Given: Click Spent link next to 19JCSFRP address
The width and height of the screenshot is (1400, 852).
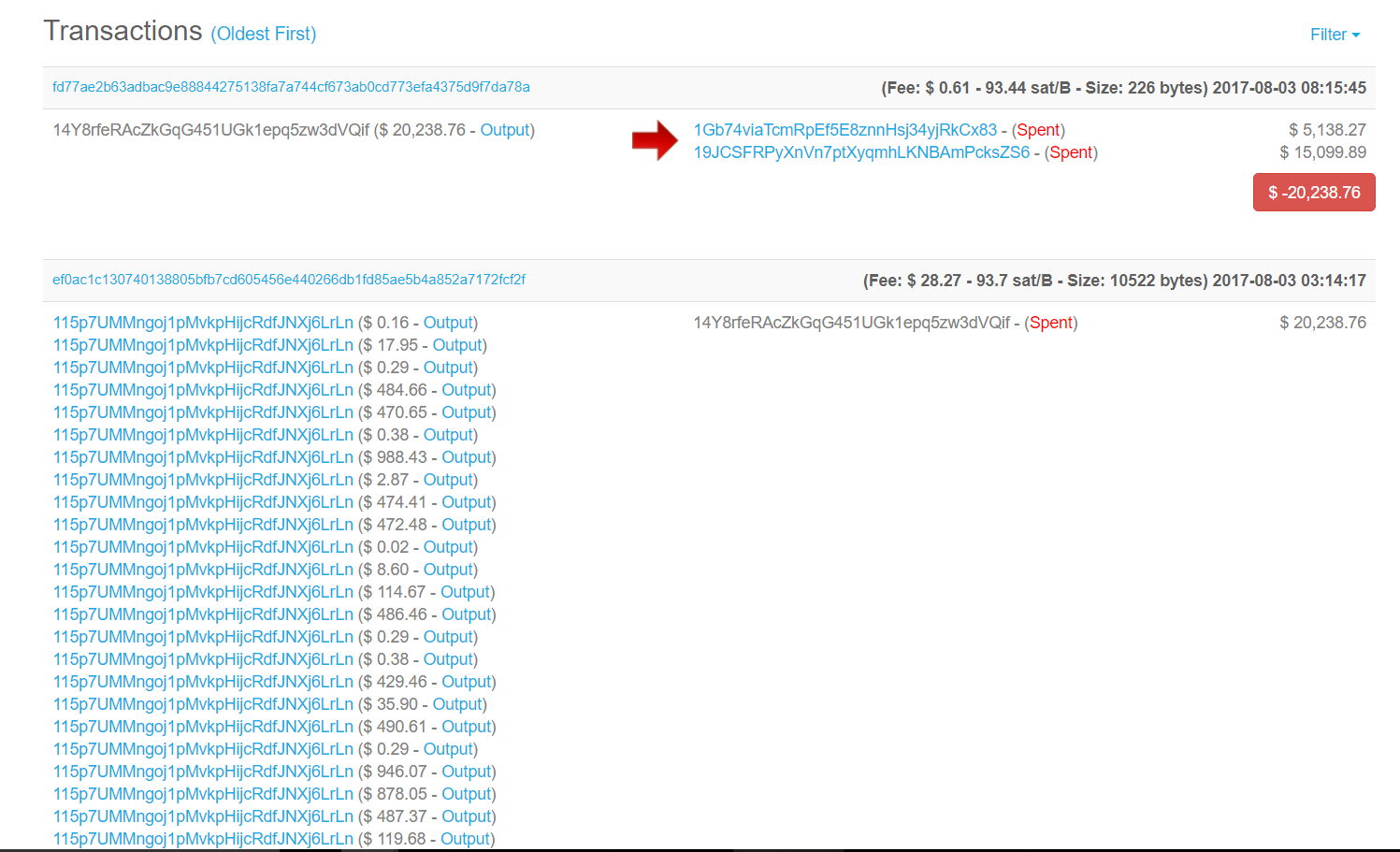Looking at the screenshot, I should (x=1071, y=152).
